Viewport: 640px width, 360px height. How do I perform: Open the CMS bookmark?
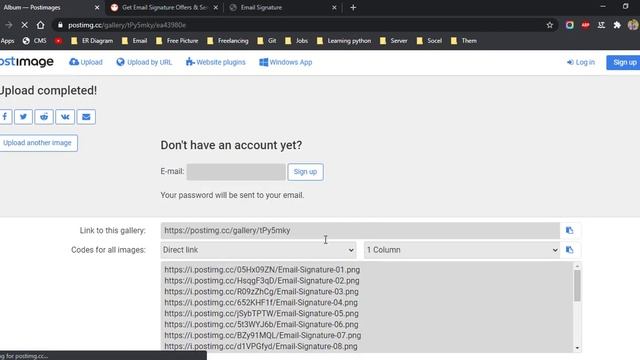pos(34,41)
